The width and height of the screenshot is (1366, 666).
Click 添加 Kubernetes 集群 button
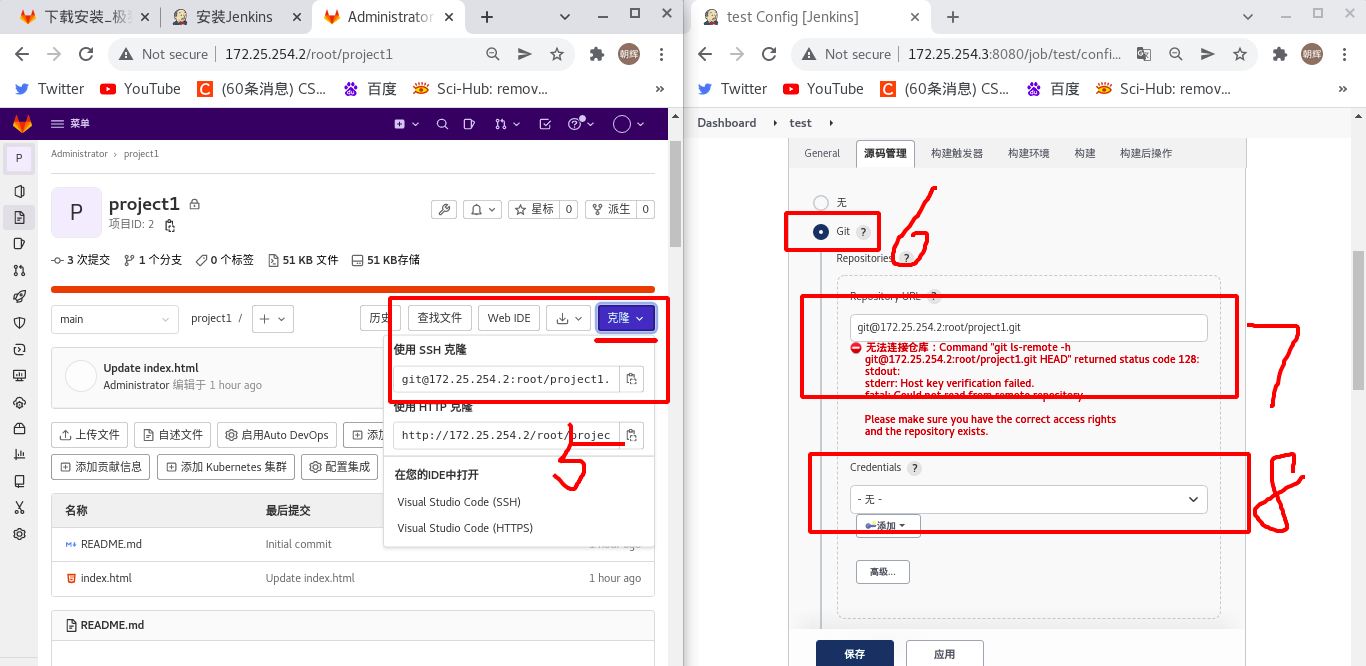[x=226, y=467]
